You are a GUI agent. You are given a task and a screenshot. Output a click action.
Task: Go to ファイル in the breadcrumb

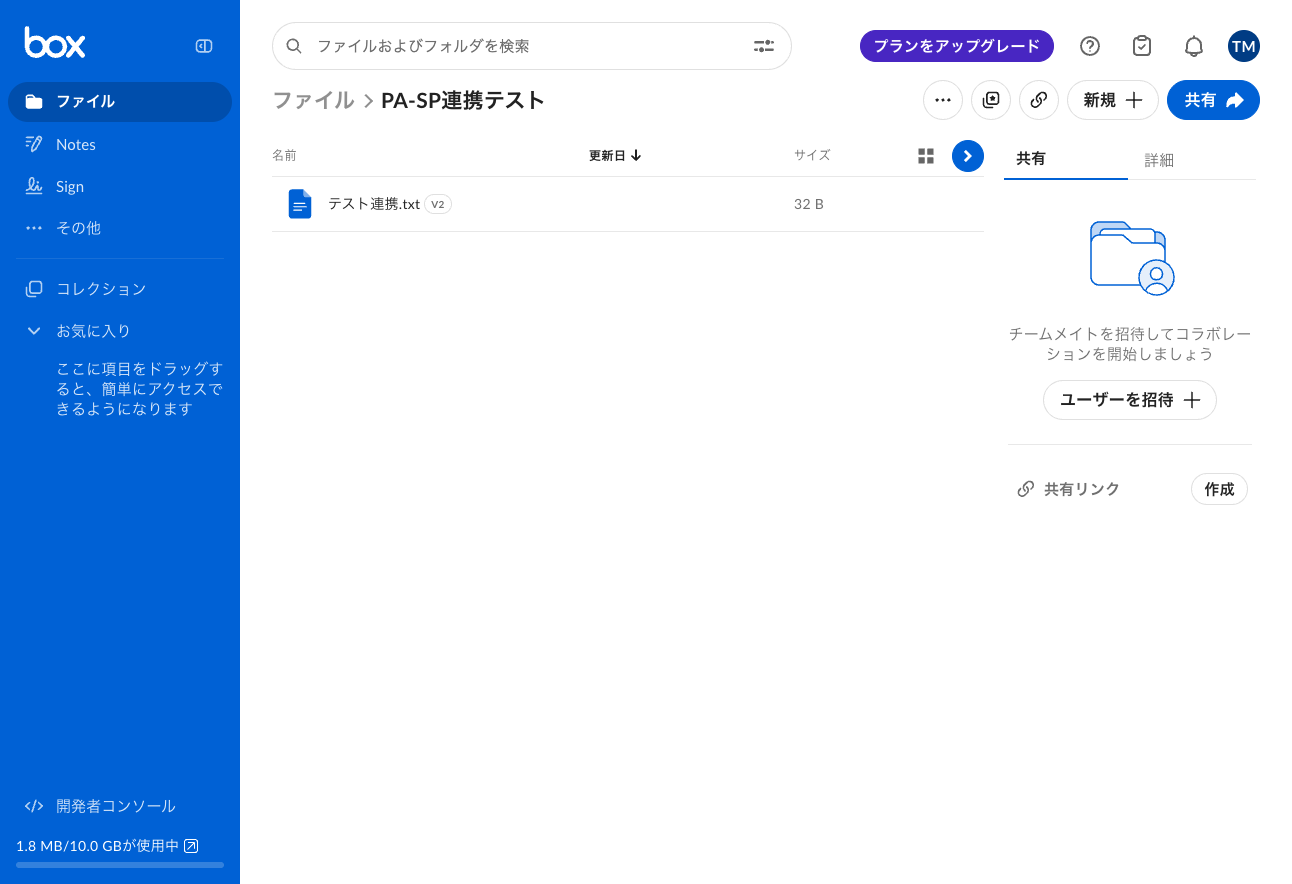tap(313, 100)
